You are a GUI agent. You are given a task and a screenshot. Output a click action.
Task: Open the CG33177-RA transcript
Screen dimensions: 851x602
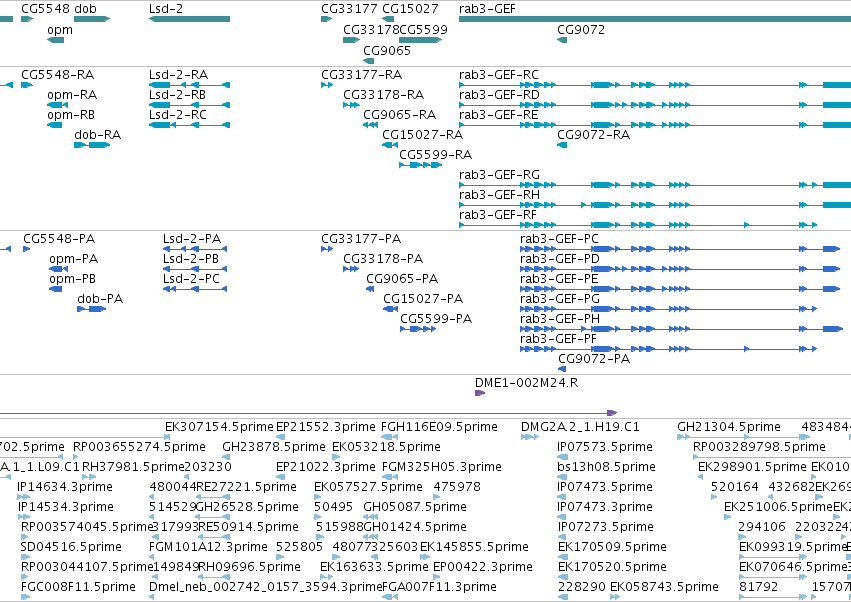coord(361,74)
